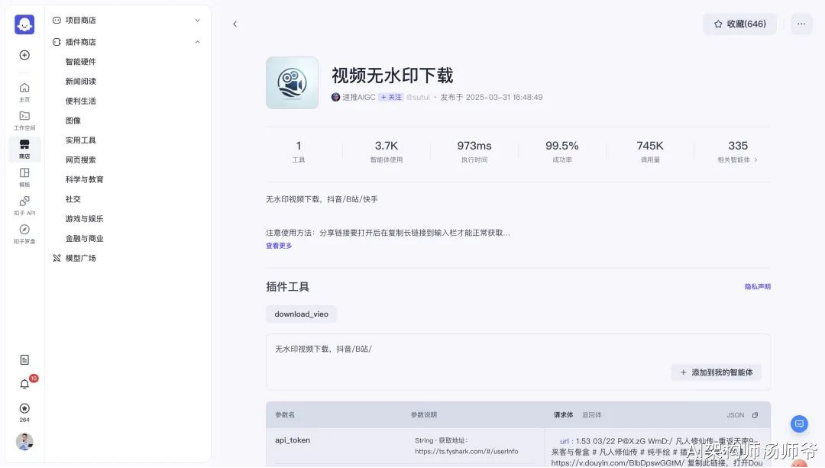This screenshot has width=825, height=468.
Task: Open the compass explore icon
Action: tap(24, 234)
